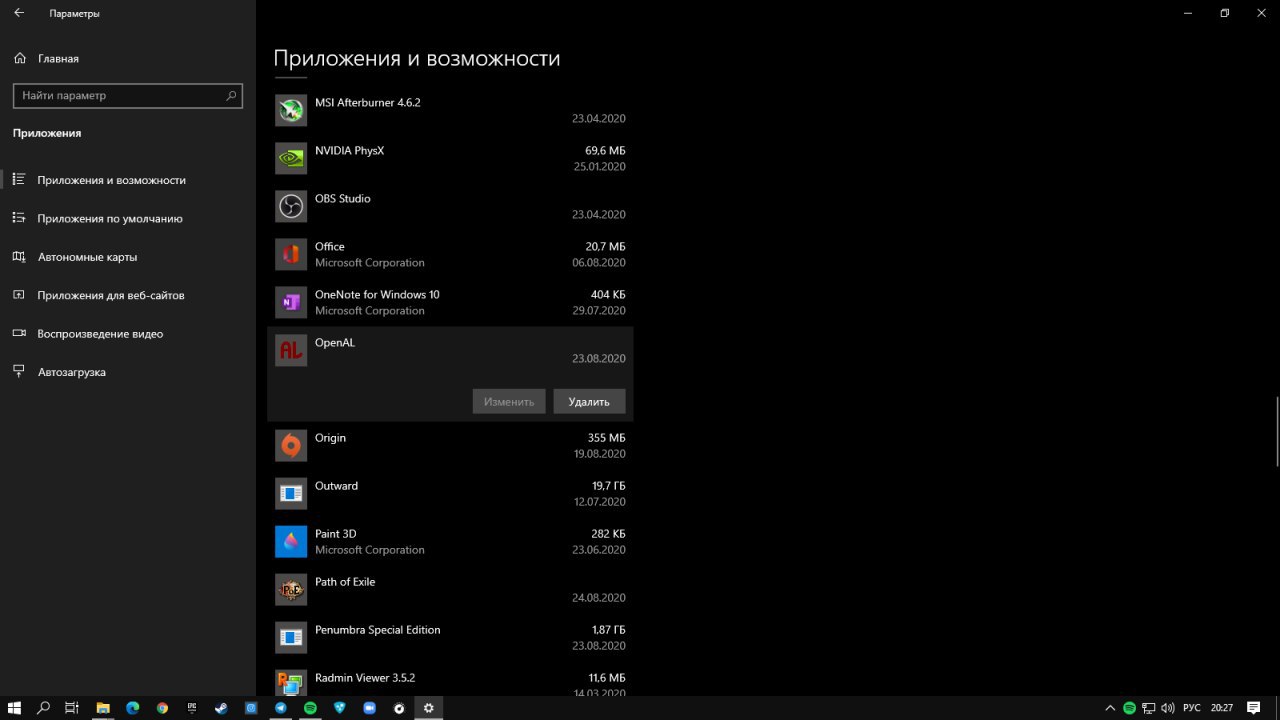
Task: Click the Radmin Viewer app icon
Action: (291, 682)
